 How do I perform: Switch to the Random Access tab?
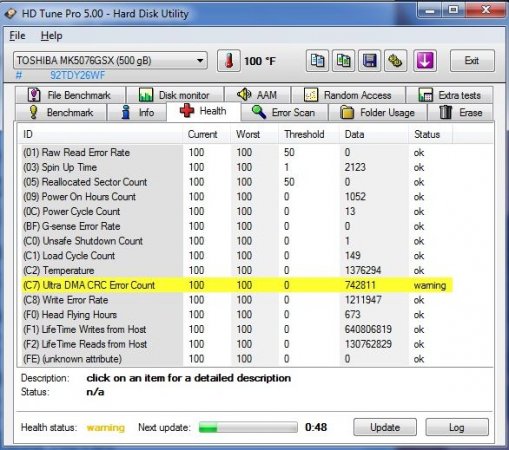348,95
